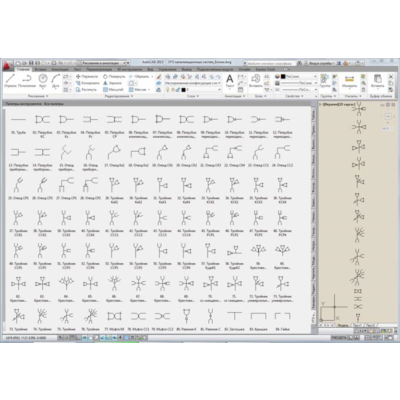Activate the Полилиния (Polyline) tool
Screen dimensions: 400x400
(27, 81)
